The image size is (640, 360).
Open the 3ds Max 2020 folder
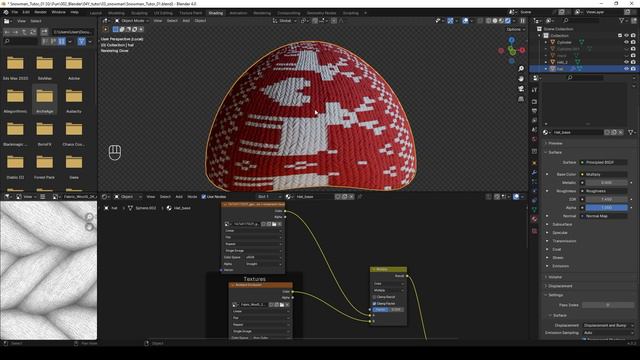click(x=16, y=67)
